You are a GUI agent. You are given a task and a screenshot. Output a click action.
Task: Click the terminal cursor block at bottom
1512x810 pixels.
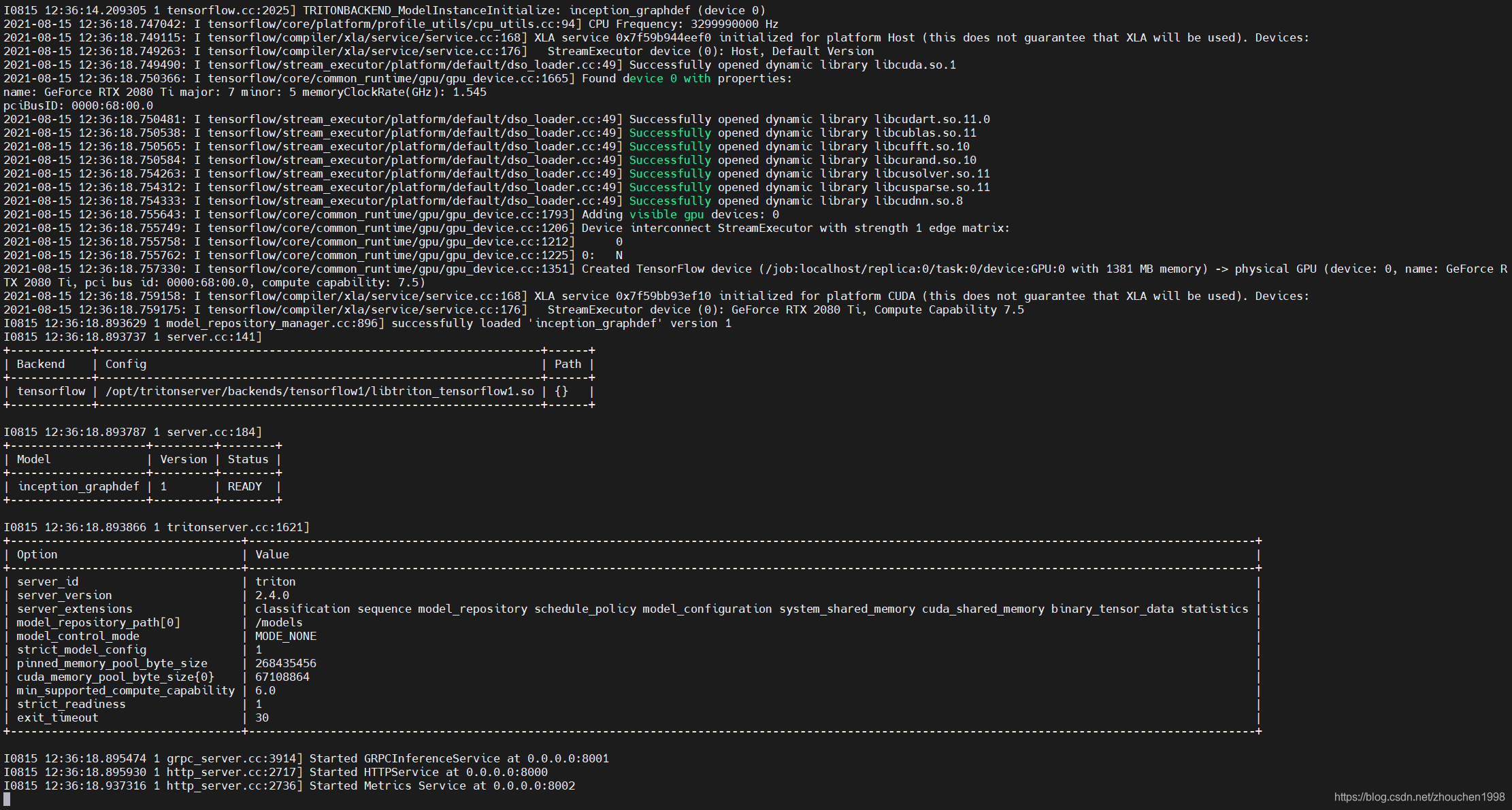[7, 799]
